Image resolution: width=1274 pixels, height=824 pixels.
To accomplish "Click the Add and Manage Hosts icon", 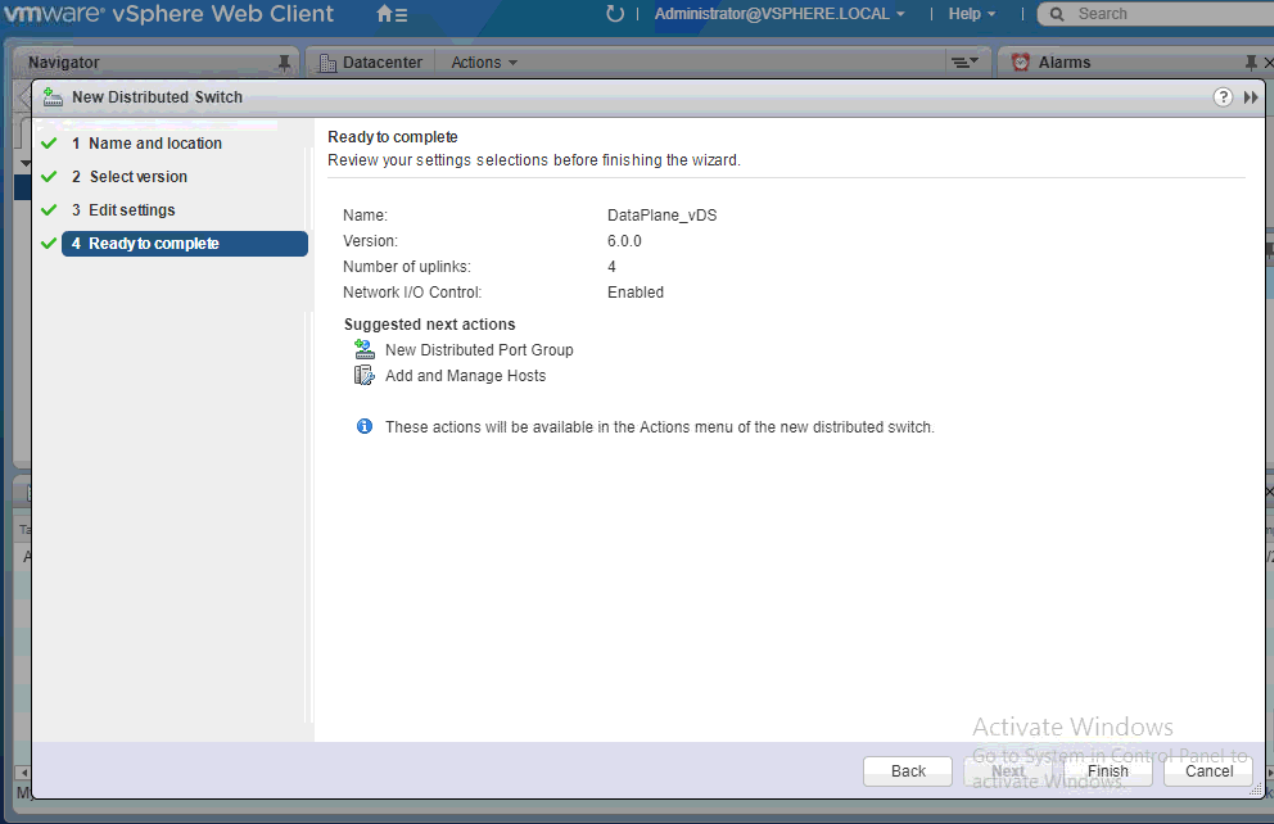I will 365,375.
